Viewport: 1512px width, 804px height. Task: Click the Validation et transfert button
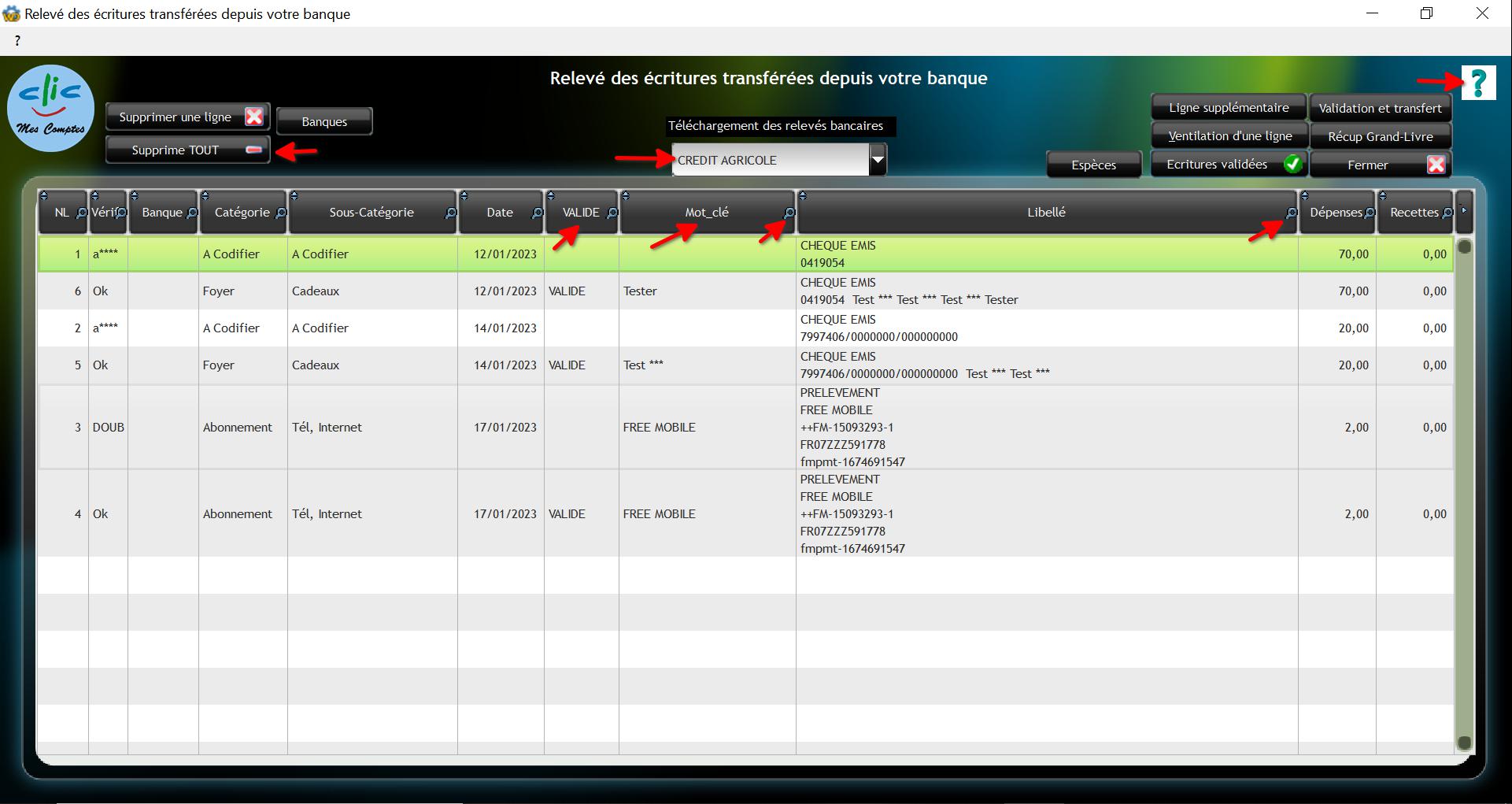point(1380,108)
